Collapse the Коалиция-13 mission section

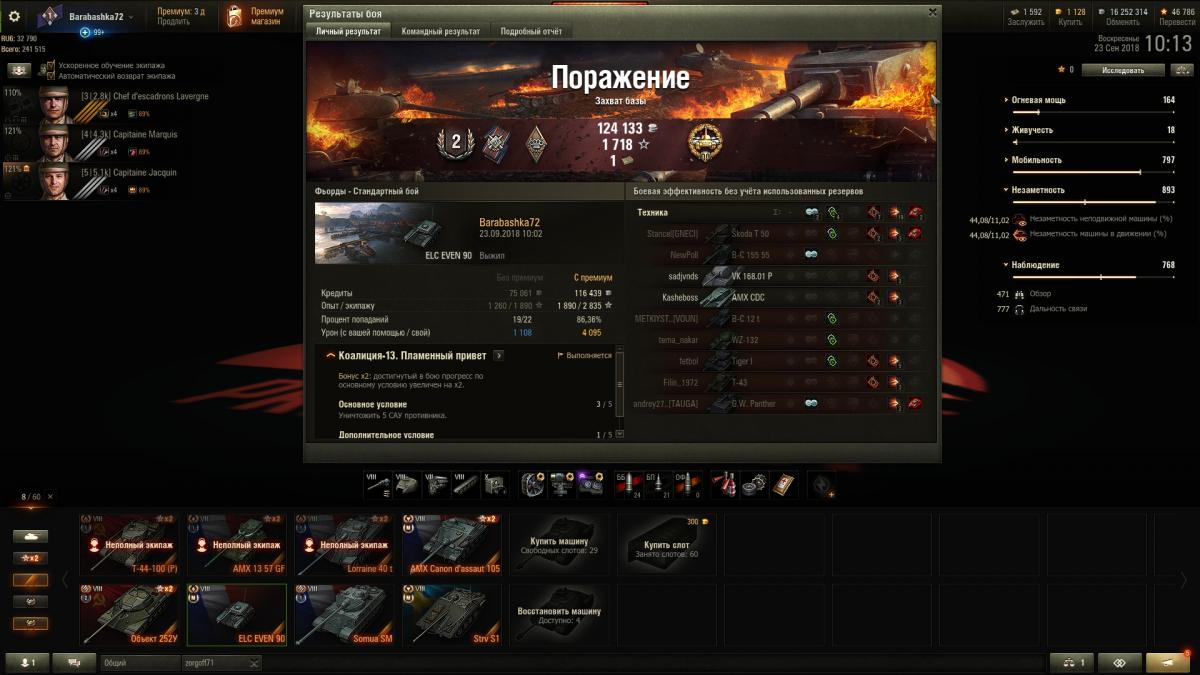click(x=331, y=356)
